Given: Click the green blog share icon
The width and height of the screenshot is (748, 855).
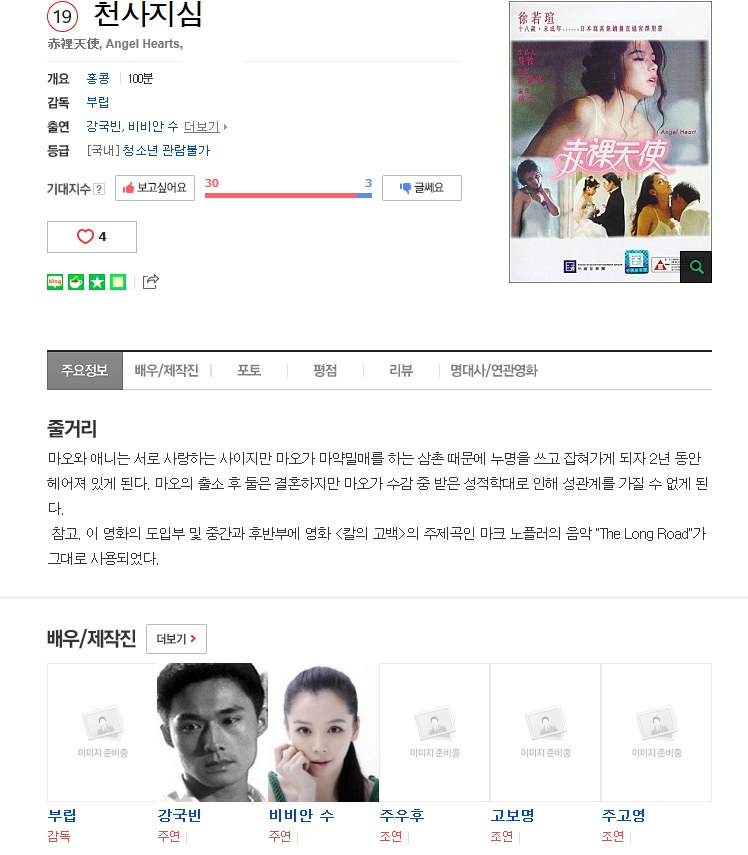Looking at the screenshot, I should tap(55, 282).
